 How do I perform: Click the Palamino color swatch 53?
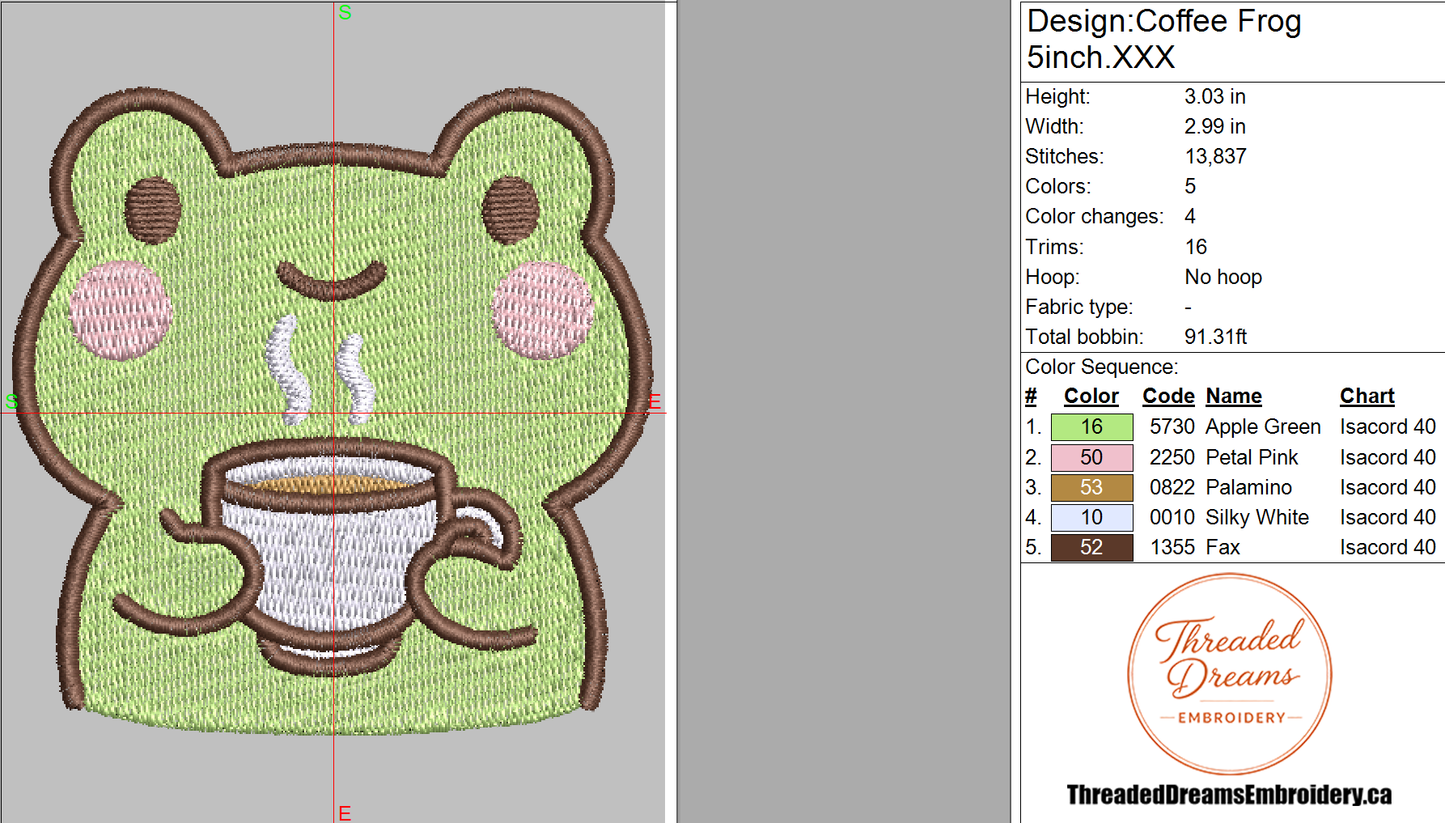pos(1092,487)
